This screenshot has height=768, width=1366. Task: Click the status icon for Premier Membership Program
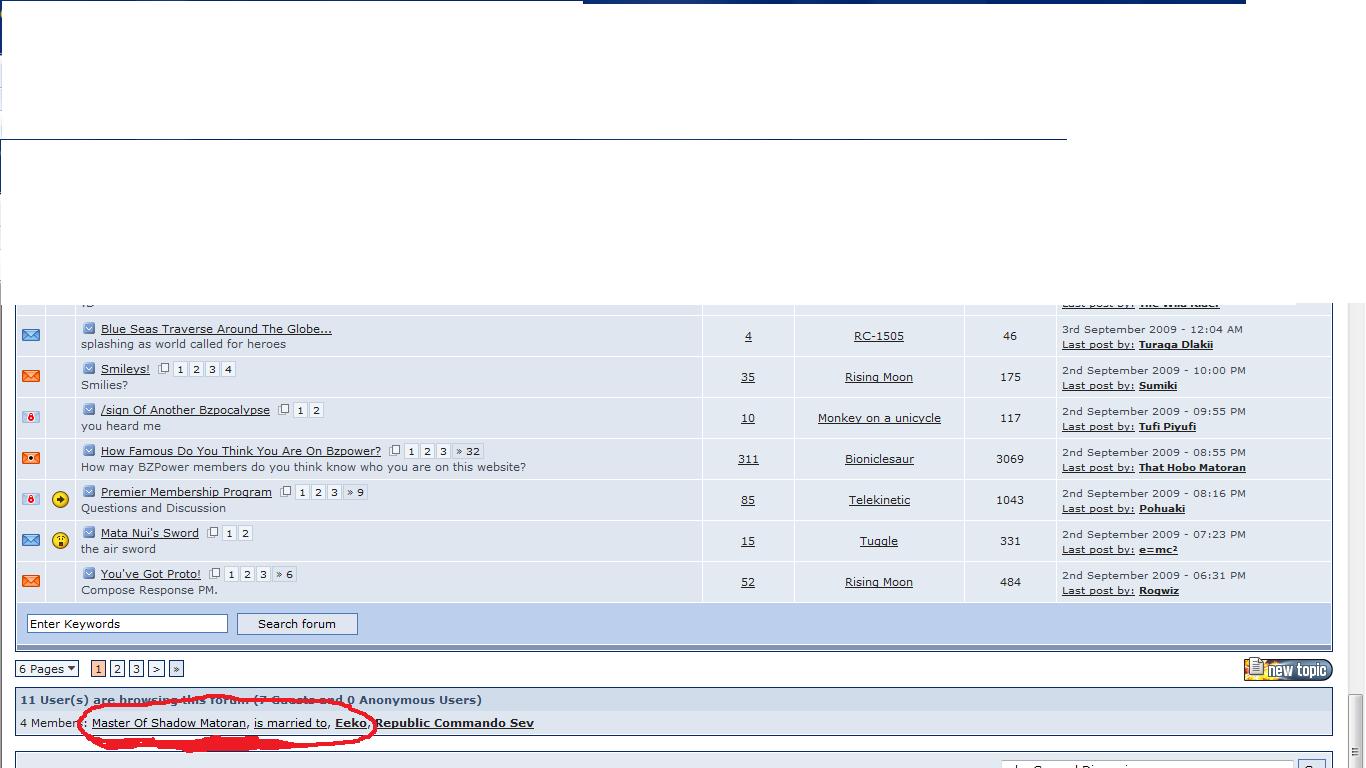[31, 500]
